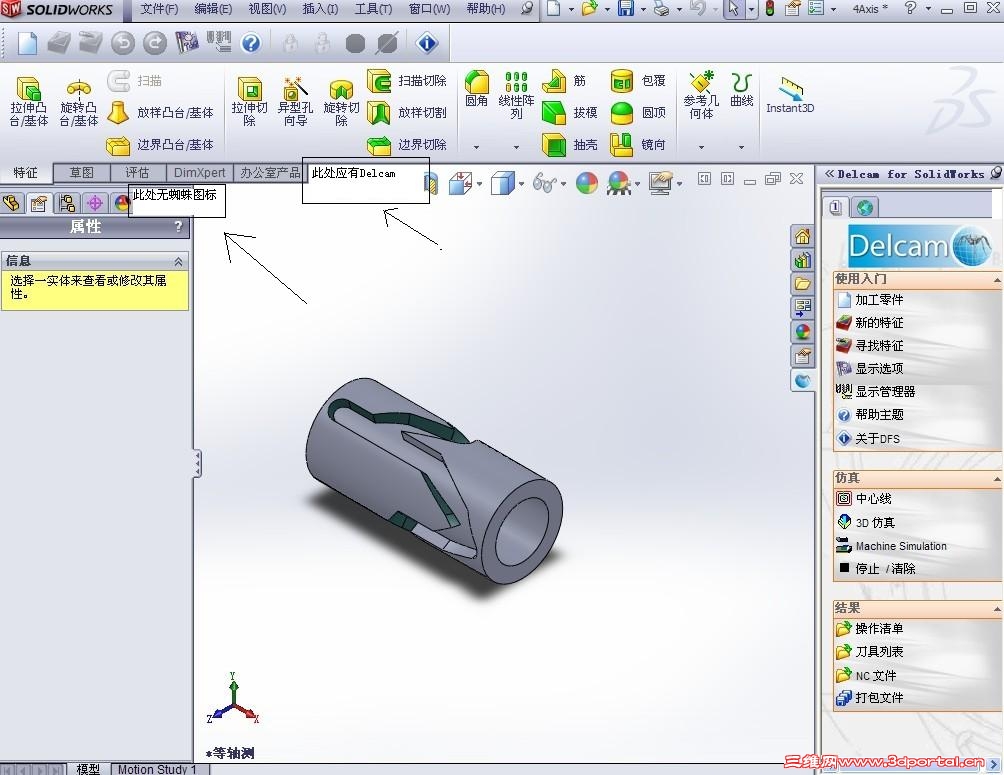
Task: Expand the 线性阵列 dropdown arrow
Action: pos(516,147)
